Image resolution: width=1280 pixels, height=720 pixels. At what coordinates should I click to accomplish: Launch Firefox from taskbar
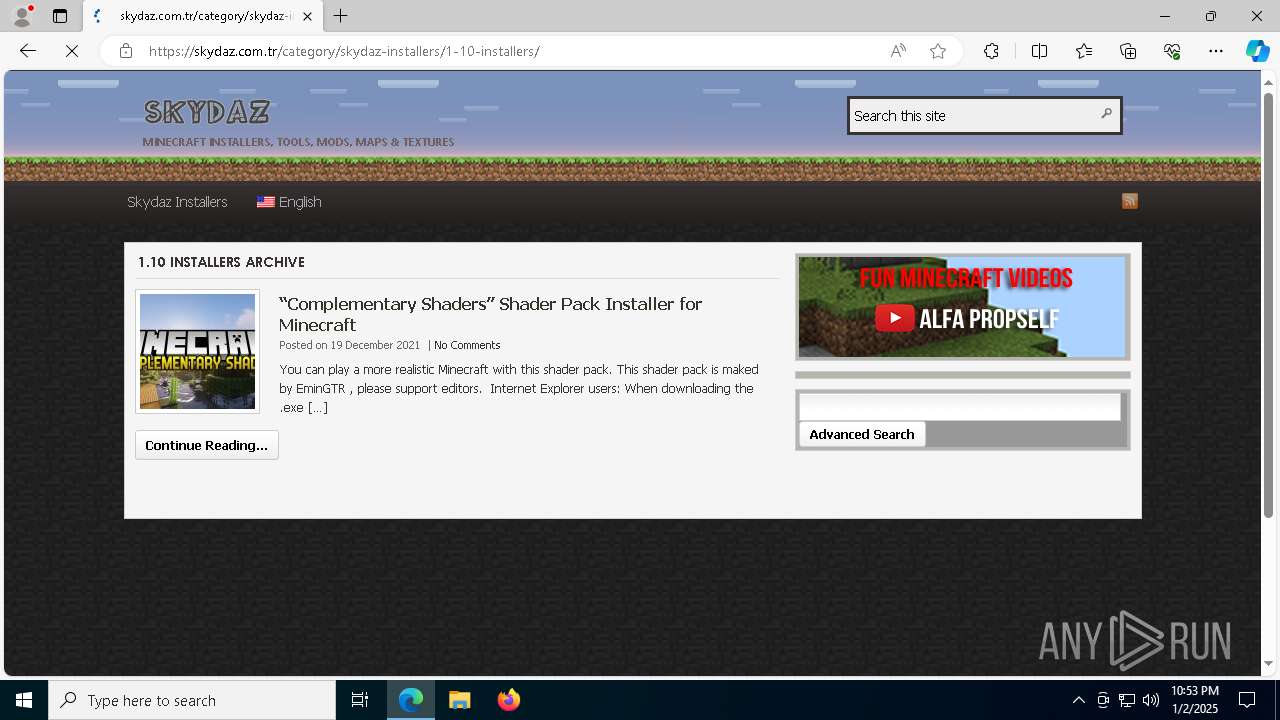[509, 700]
